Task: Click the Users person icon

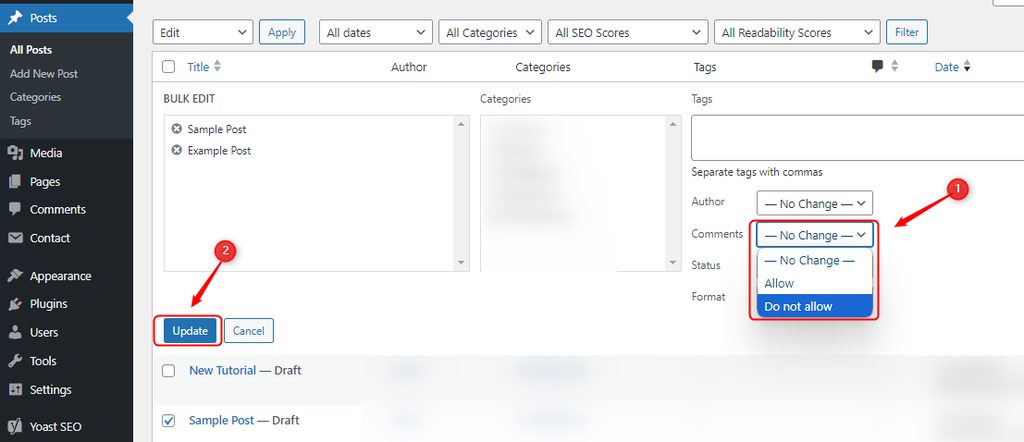Action: click(x=15, y=332)
